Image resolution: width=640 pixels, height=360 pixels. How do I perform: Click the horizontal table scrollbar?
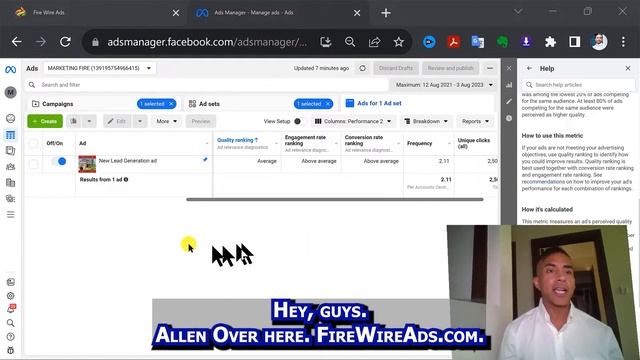tap(335, 200)
